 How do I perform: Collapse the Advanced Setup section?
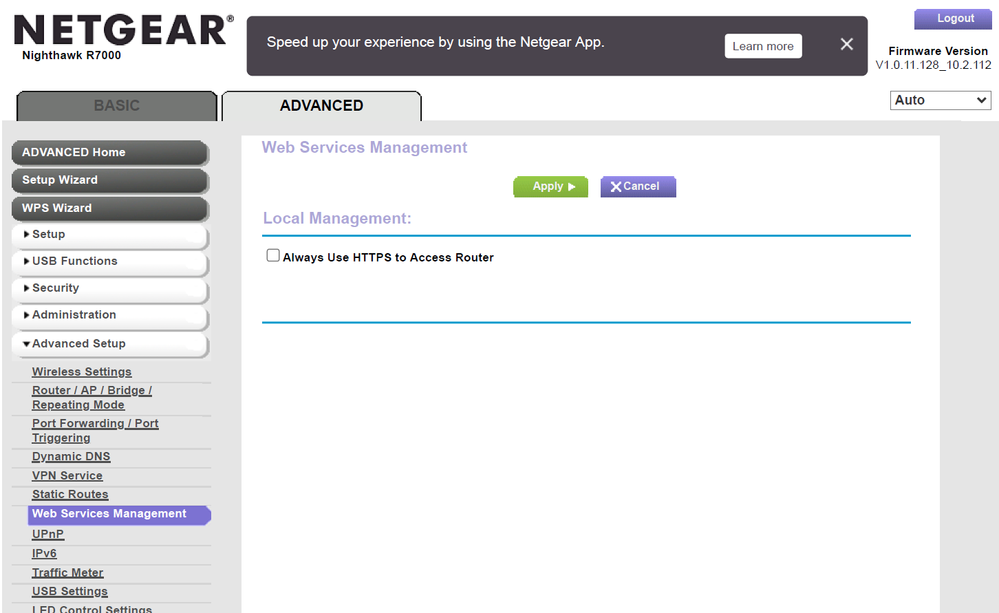click(110, 343)
